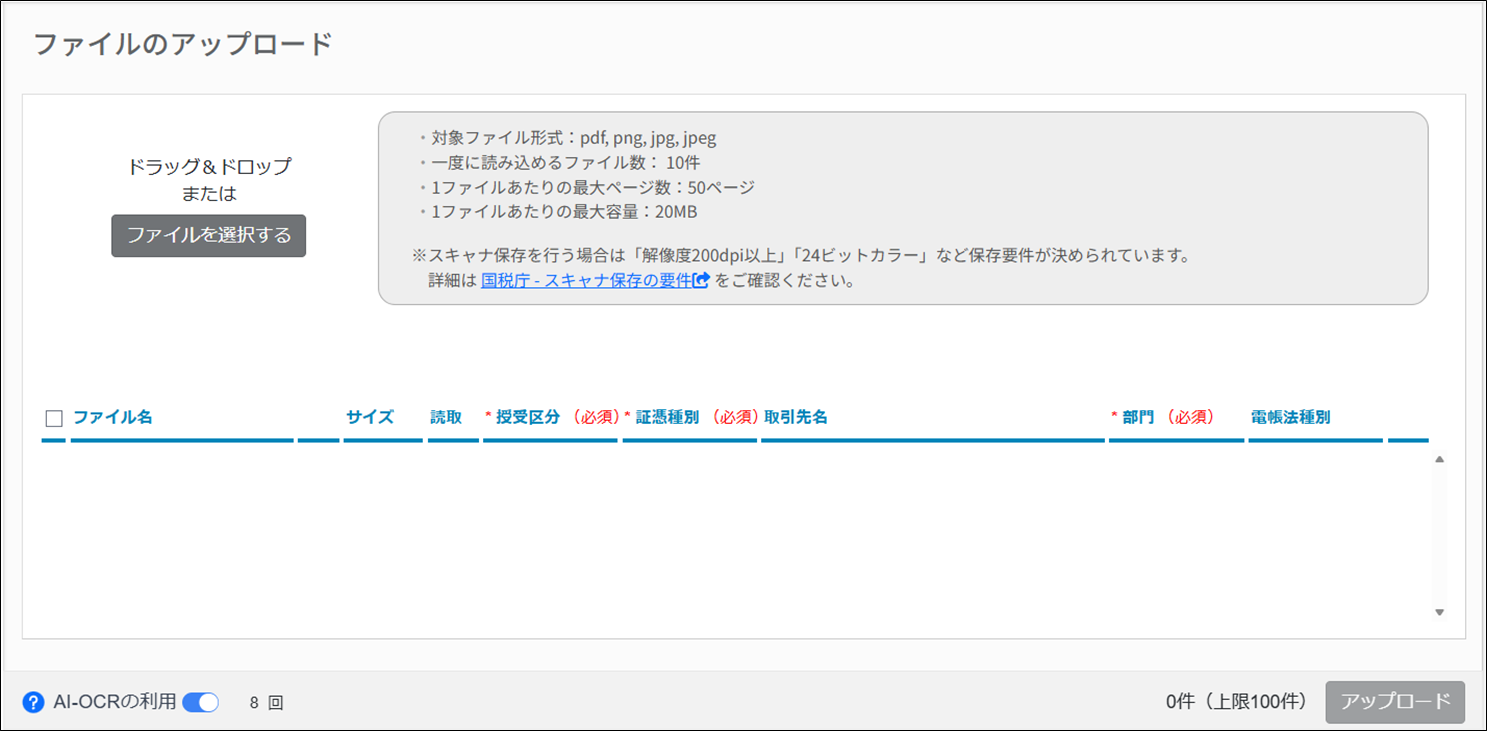The height and width of the screenshot is (731, 1487).
Task: Toggle the AI-OCRの利用 switch
Action: (200, 702)
